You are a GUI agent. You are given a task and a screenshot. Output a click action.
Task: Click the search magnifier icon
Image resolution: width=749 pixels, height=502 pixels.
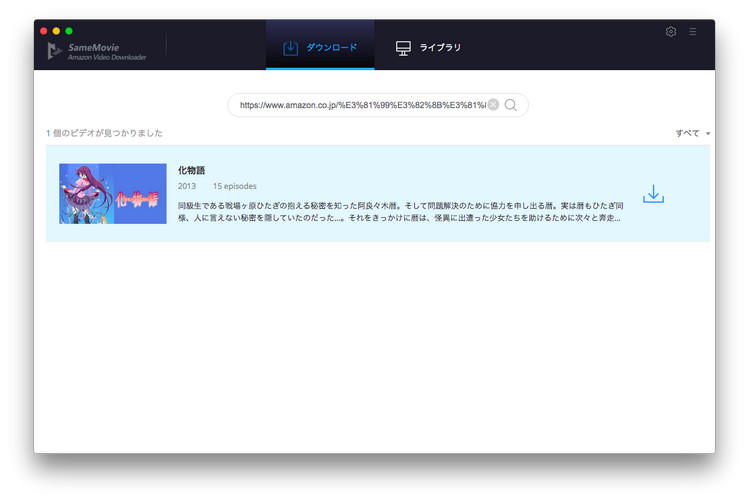(x=511, y=105)
